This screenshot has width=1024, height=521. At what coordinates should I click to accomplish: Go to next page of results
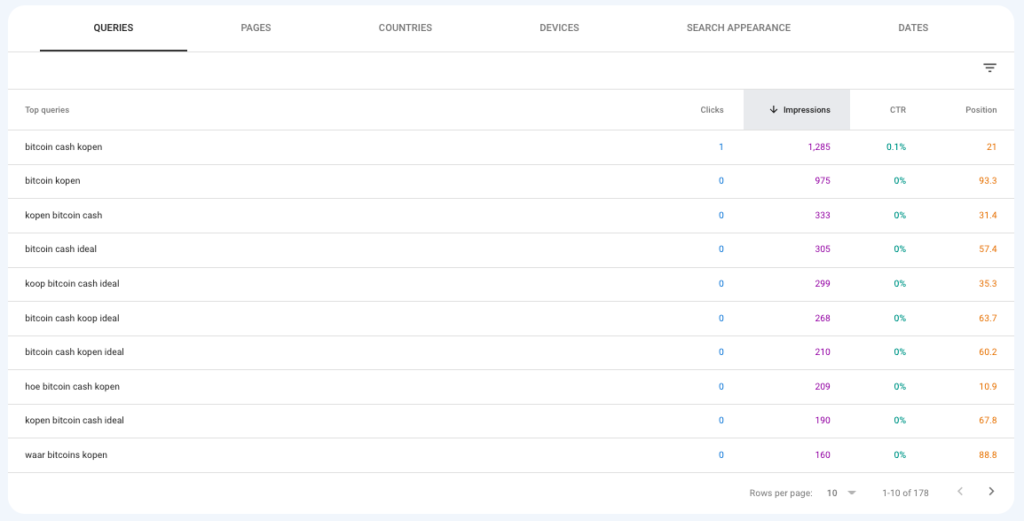pyautogui.click(x=991, y=492)
